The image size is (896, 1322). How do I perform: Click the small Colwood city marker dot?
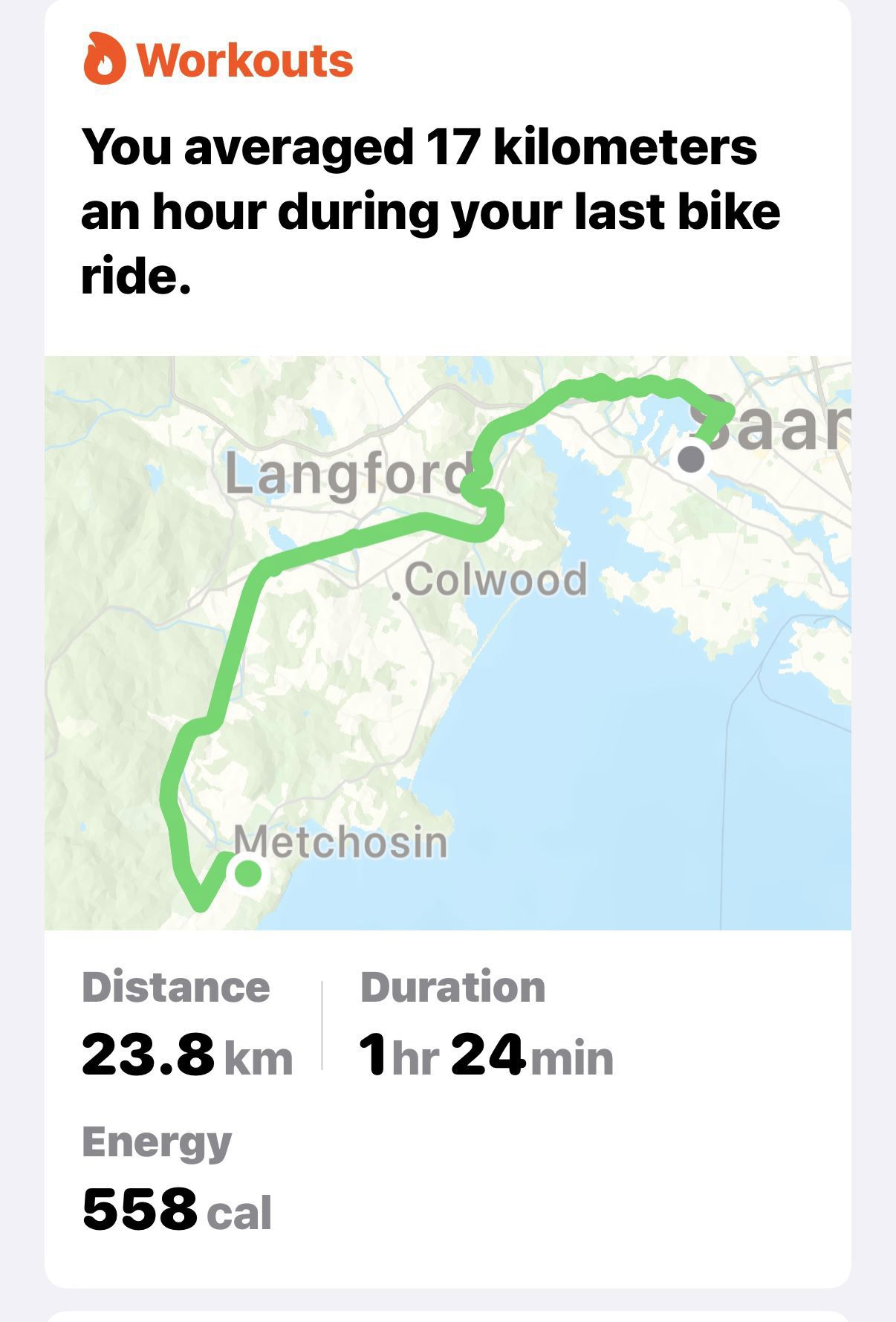click(397, 595)
